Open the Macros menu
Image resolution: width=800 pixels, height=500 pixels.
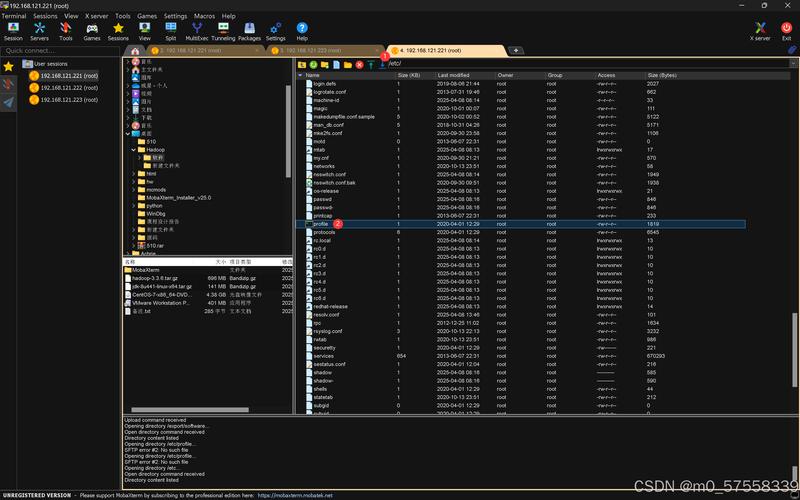tap(205, 17)
